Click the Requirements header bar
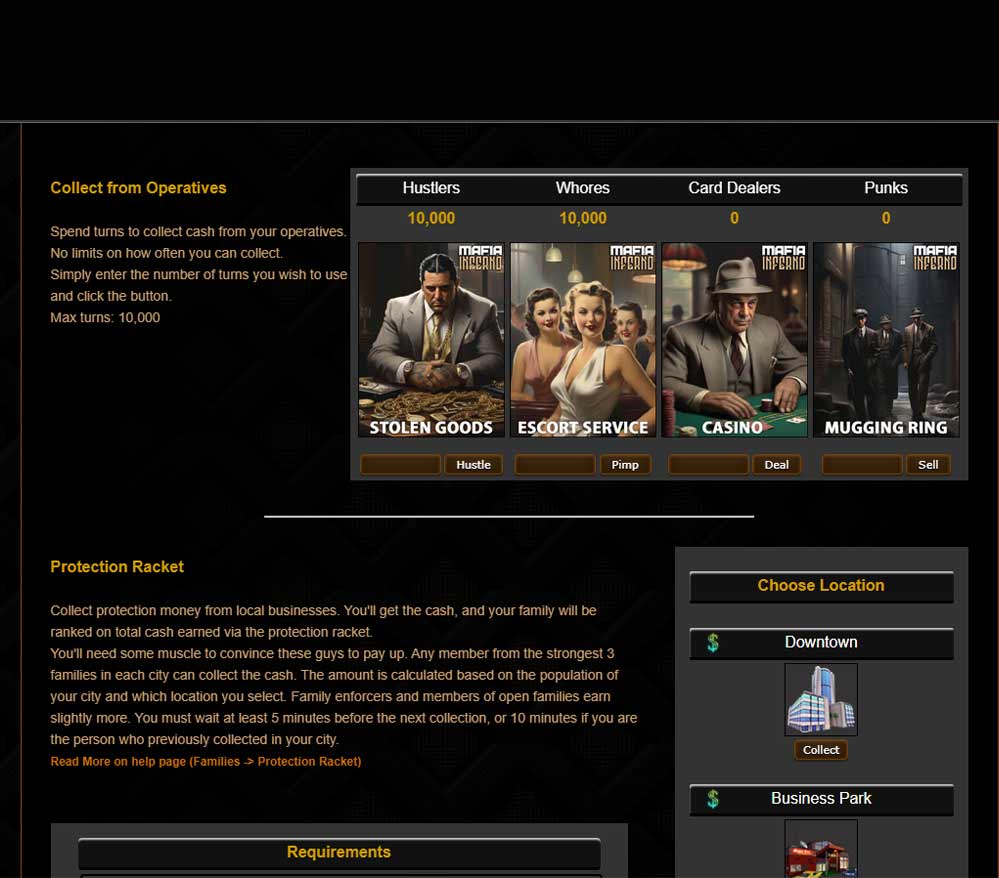This screenshot has width=999, height=878. (x=339, y=853)
